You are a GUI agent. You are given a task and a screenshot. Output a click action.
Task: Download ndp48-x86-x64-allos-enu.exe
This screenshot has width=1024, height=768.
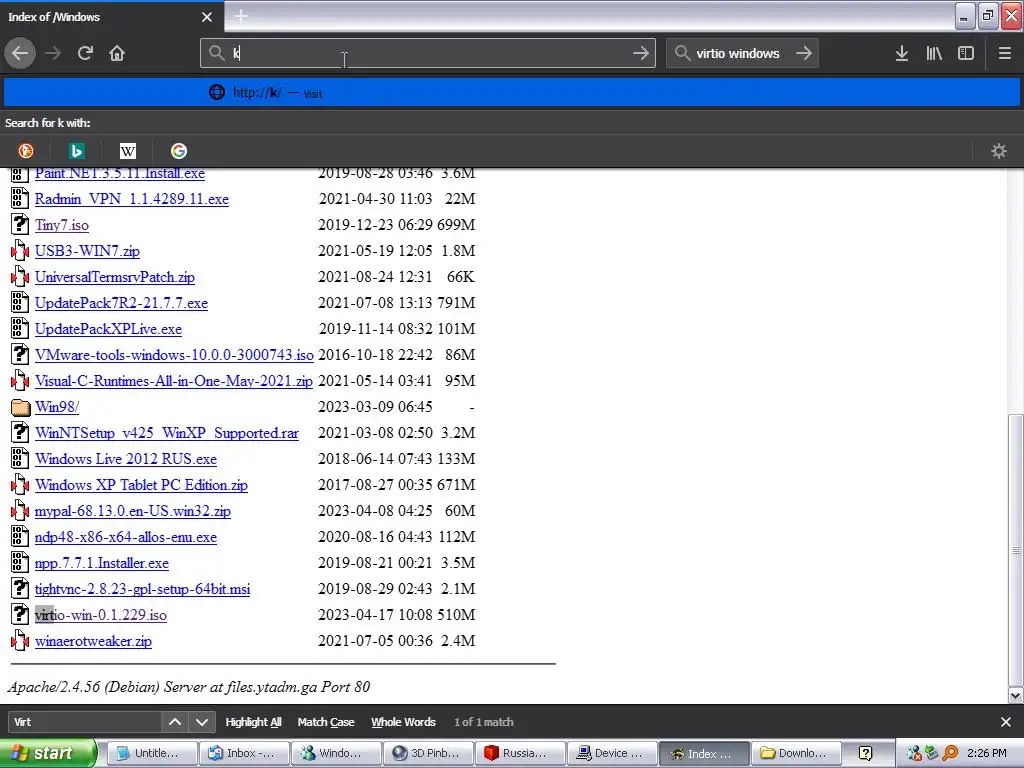pyautogui.click(x=126, y=537)
